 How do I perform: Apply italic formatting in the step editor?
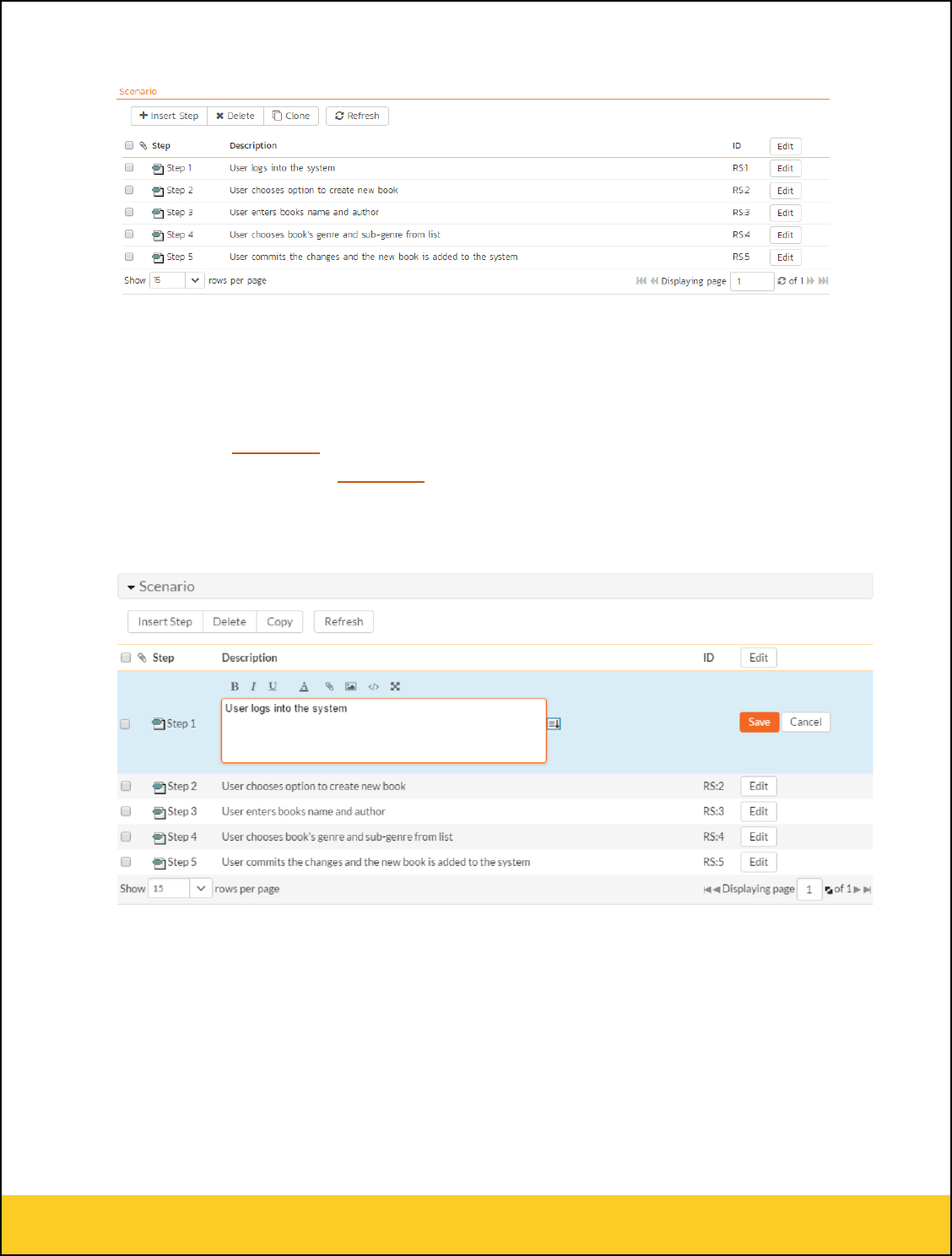coord(253,686)
